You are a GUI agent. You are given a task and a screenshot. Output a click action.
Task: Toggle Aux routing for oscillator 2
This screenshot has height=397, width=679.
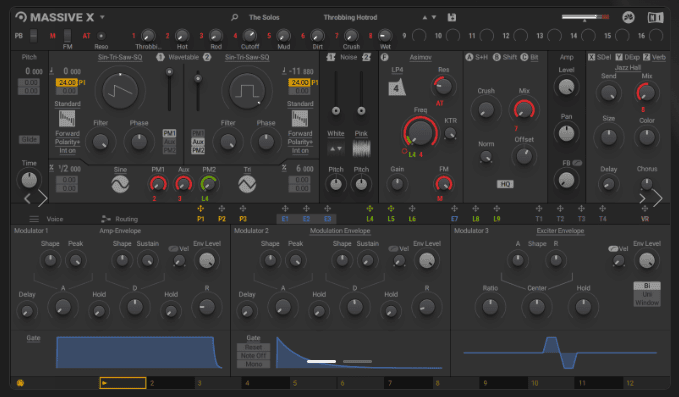[x=198, y=142]
